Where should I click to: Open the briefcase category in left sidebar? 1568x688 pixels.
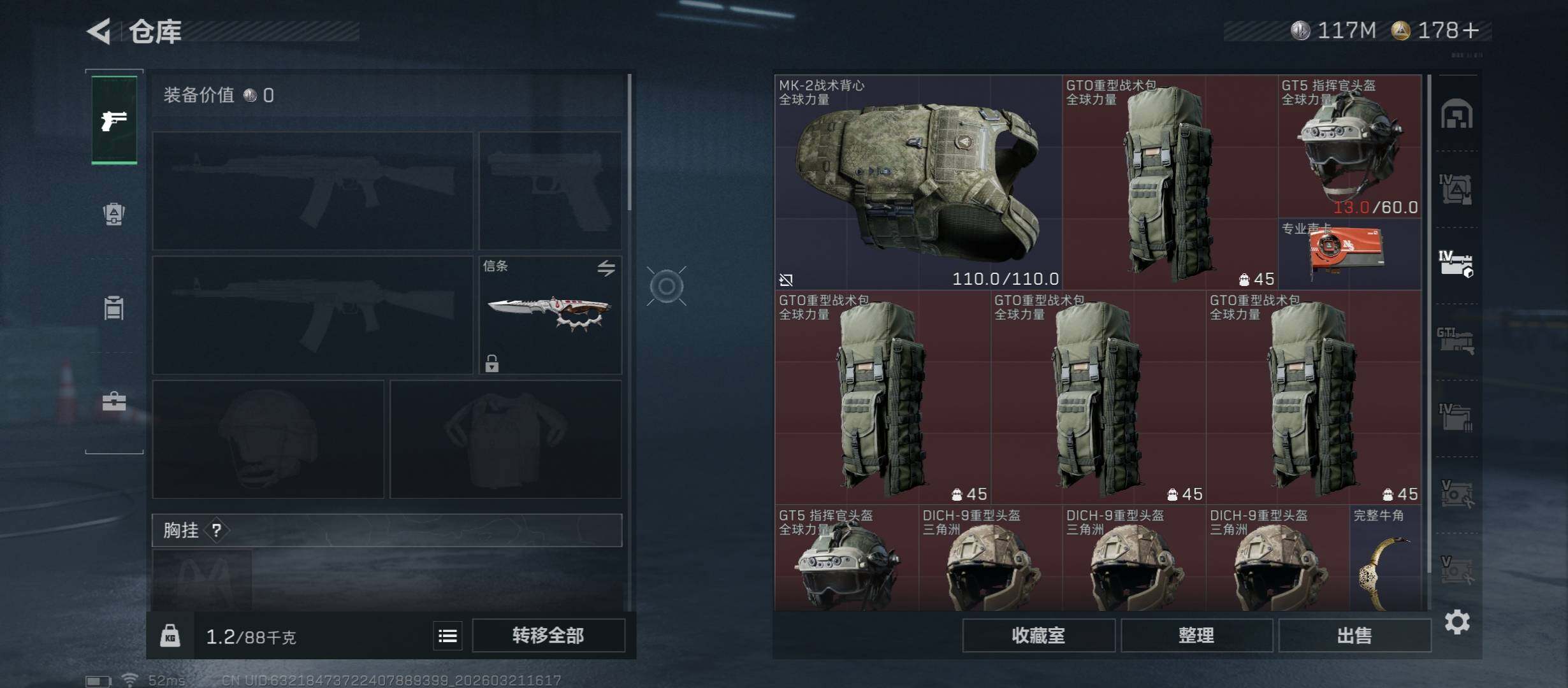tap(114, 401)
